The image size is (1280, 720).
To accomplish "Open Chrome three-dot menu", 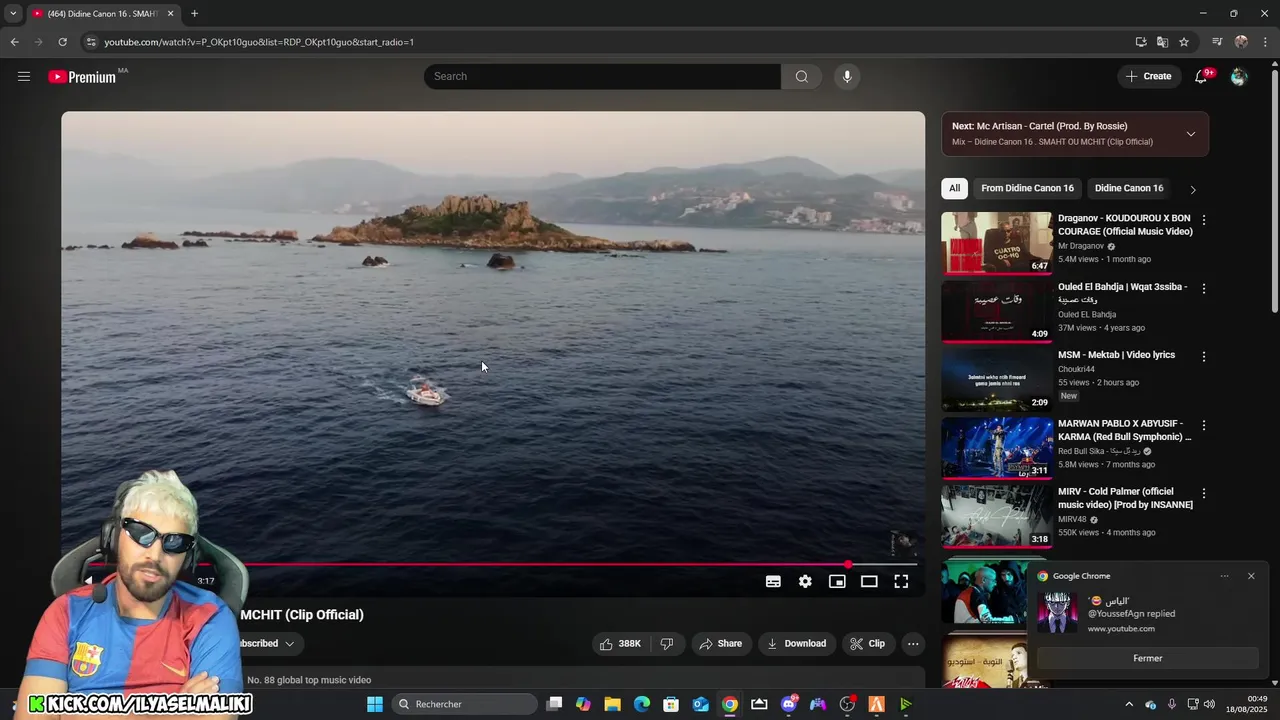I will click(x=1266, y=42).
